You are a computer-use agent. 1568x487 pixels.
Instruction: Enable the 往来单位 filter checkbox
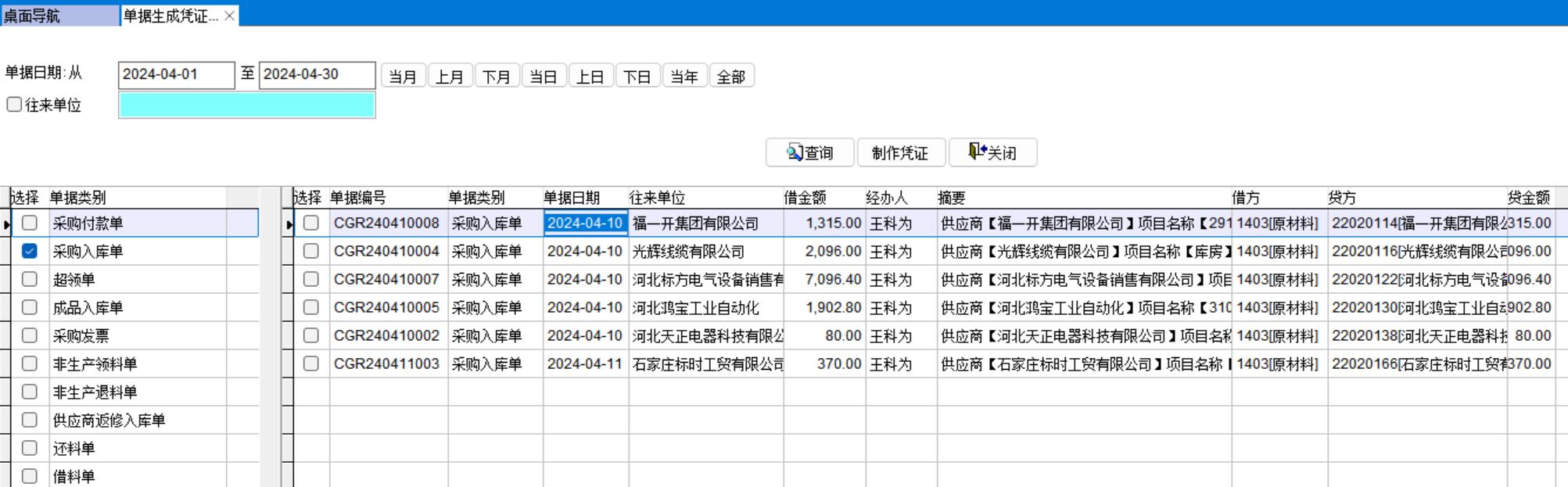tap(14, 105)
